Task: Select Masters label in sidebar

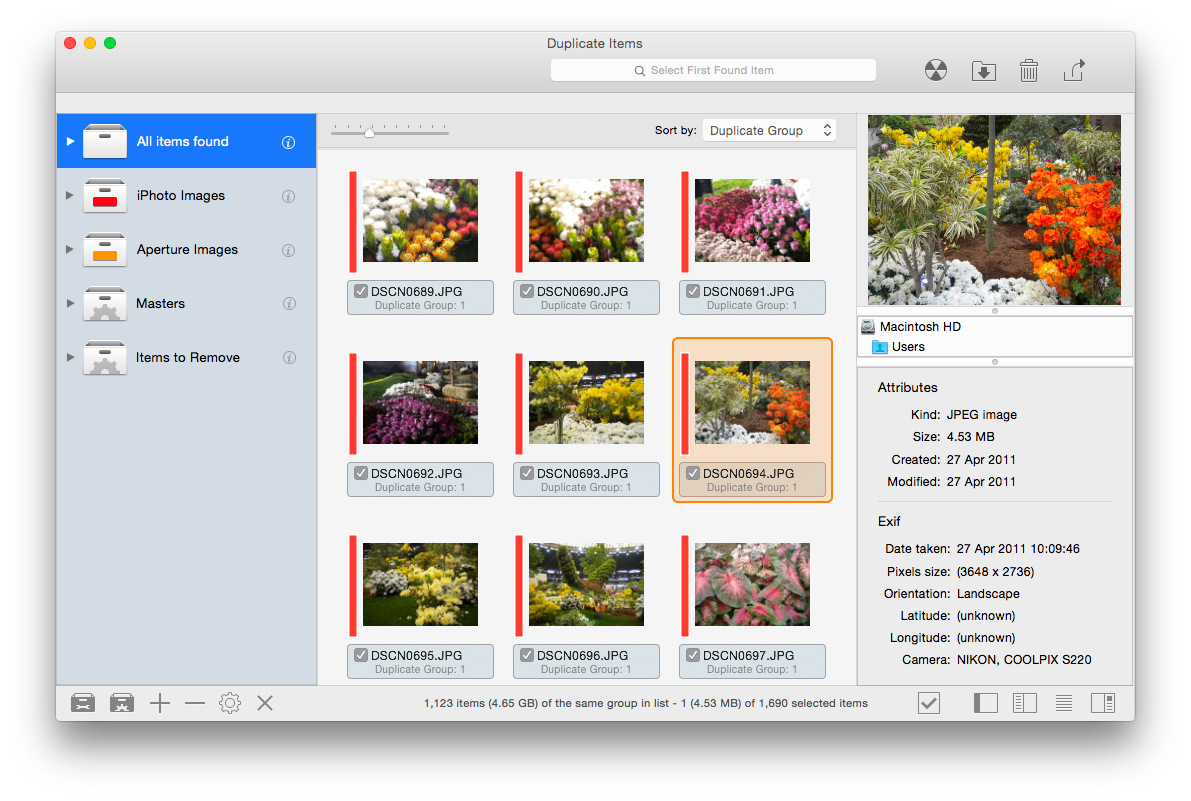Action: (160, 304)
